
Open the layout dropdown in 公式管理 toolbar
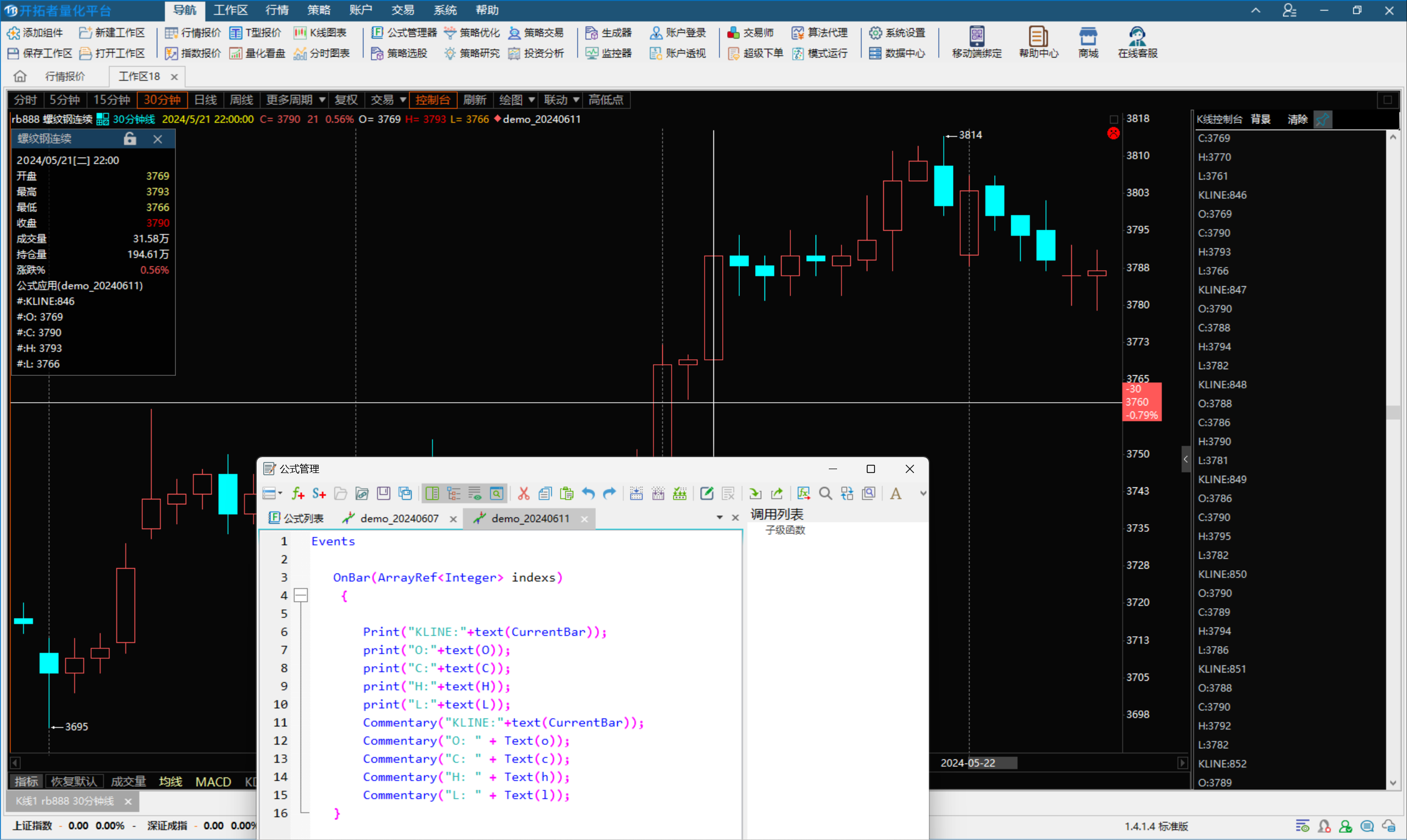(x=273, y=493)
